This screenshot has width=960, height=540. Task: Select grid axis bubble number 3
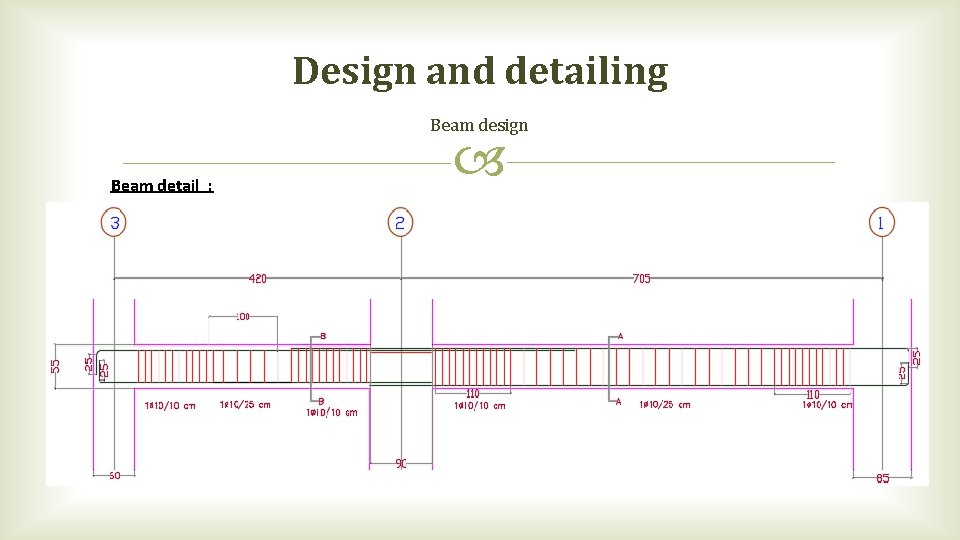(x=114, y=222)
